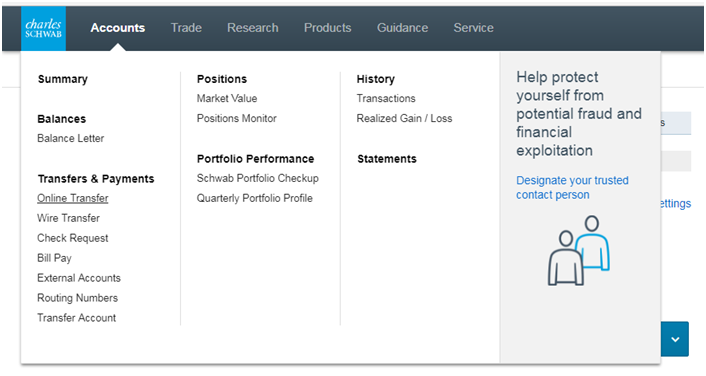Image resolution: width=706 pixels, height=376 pixels.
Task: Select the Online Transfer link
Action: [72, 198]
